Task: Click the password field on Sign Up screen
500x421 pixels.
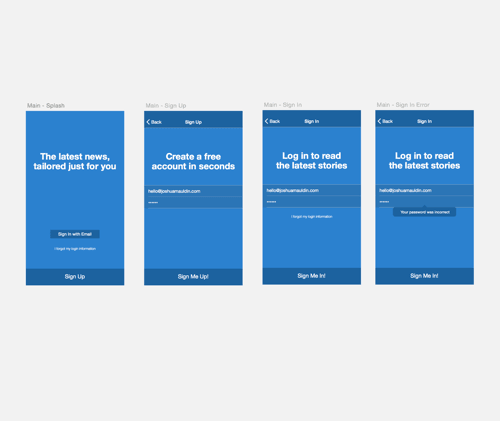Action: pyautogui.click(x=193, y=203)
